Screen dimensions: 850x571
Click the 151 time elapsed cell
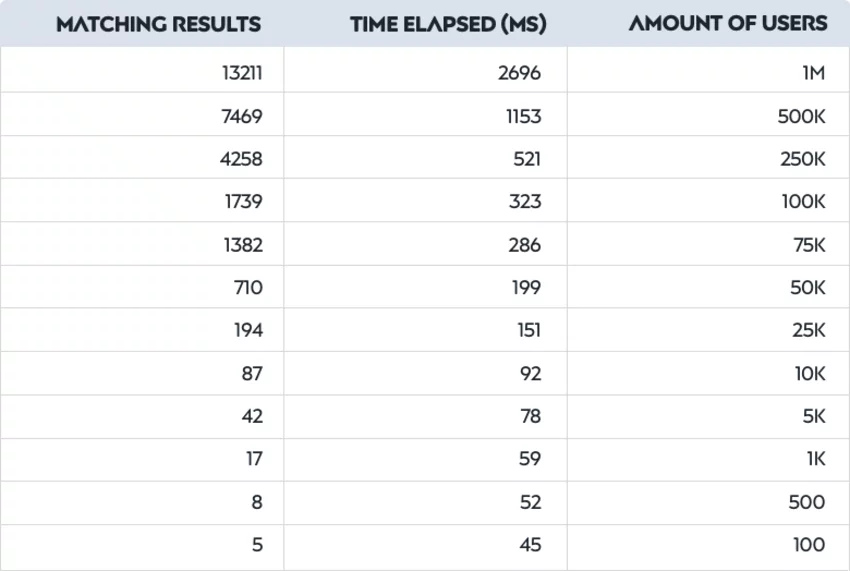(426, 330)
